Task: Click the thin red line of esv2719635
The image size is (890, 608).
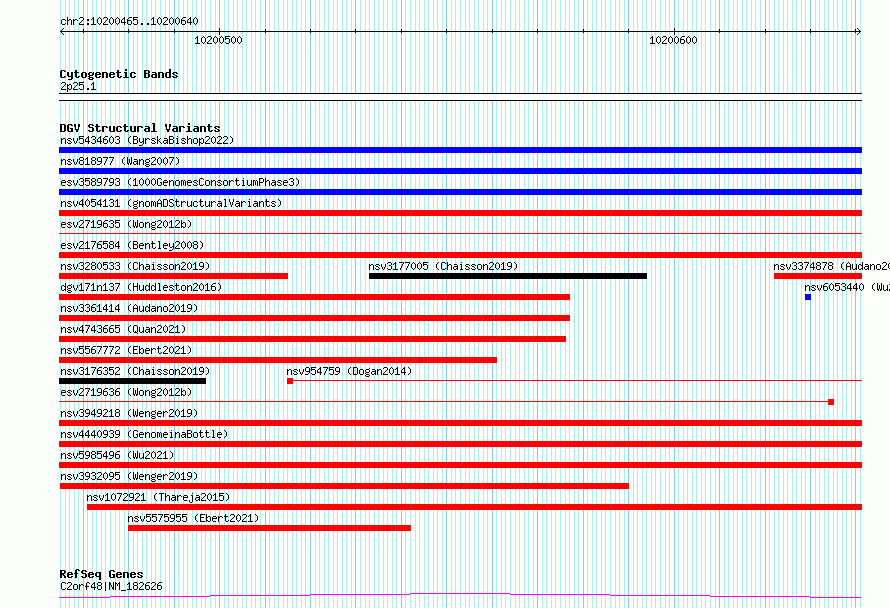Action: pos(460,233)
